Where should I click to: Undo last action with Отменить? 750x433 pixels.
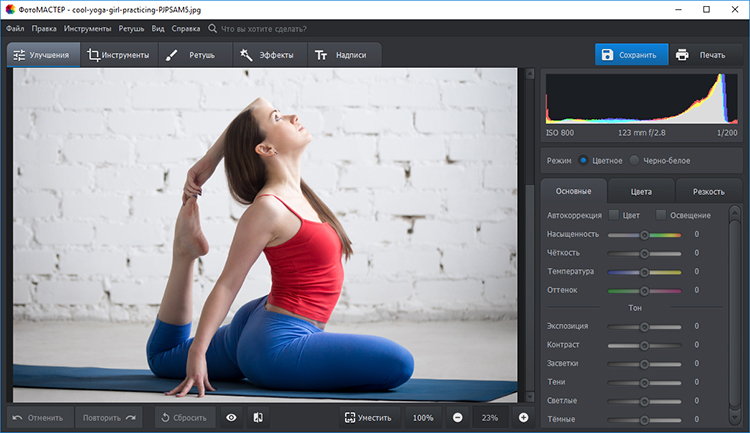point(39,417)
